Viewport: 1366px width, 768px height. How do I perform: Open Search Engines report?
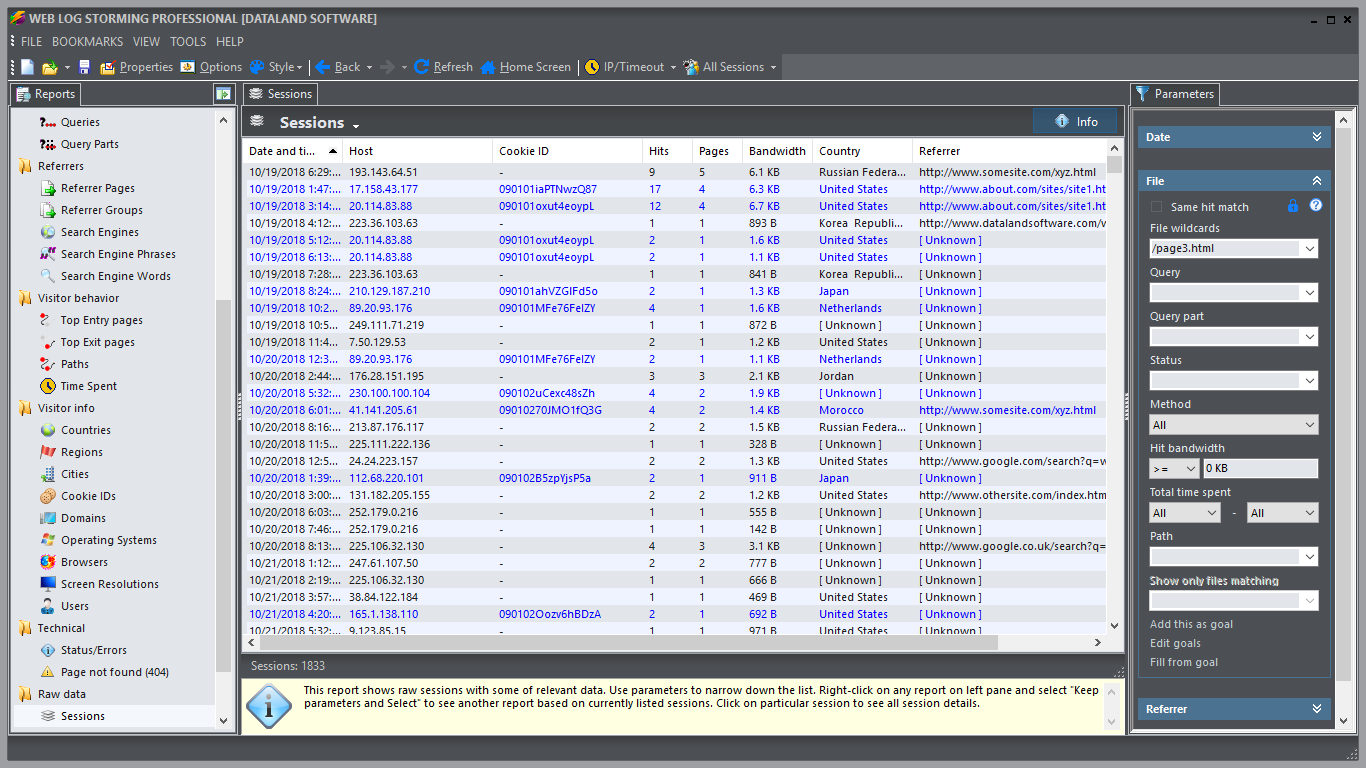99,232
